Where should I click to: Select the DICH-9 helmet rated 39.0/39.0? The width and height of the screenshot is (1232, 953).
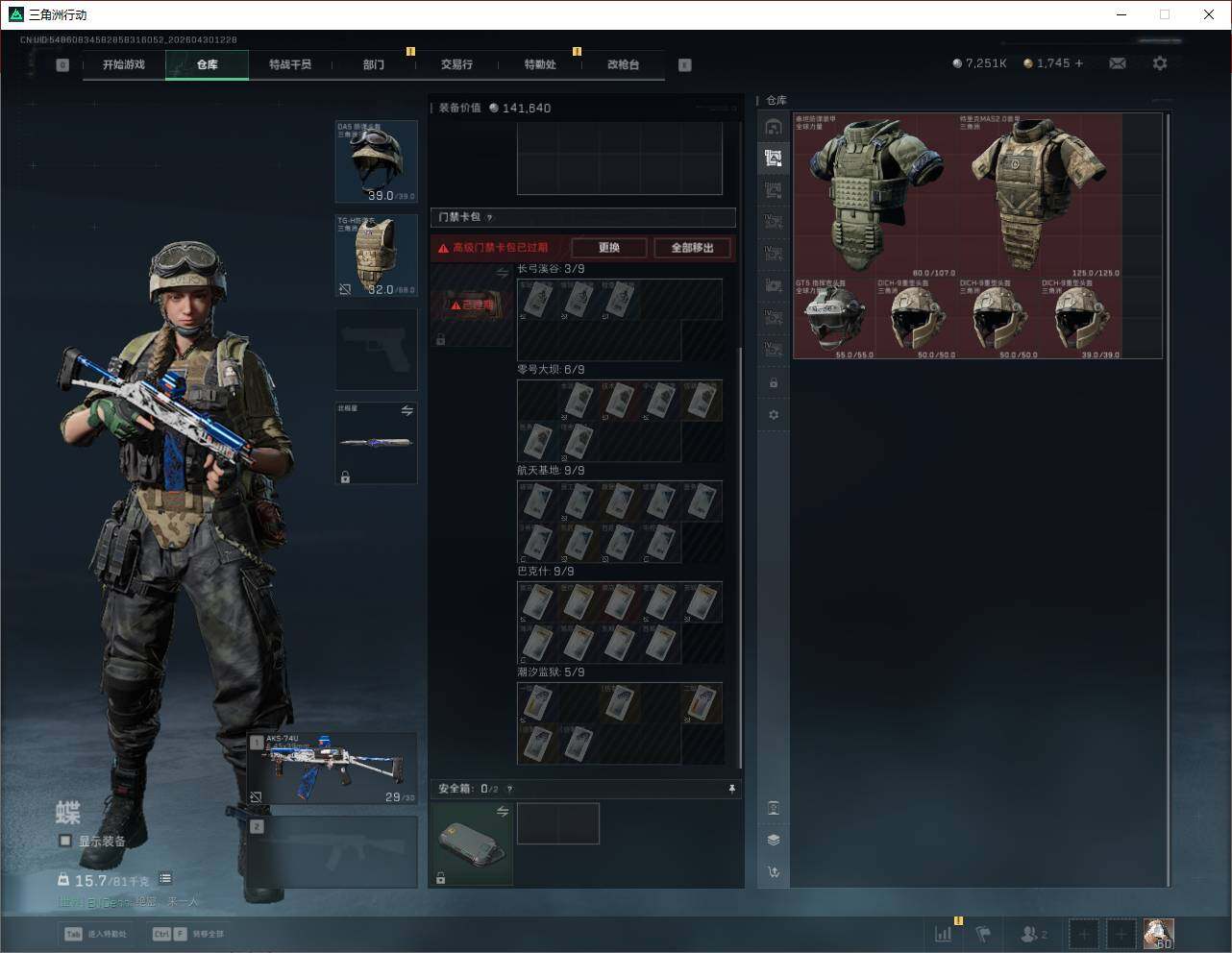coord(1081,319)
